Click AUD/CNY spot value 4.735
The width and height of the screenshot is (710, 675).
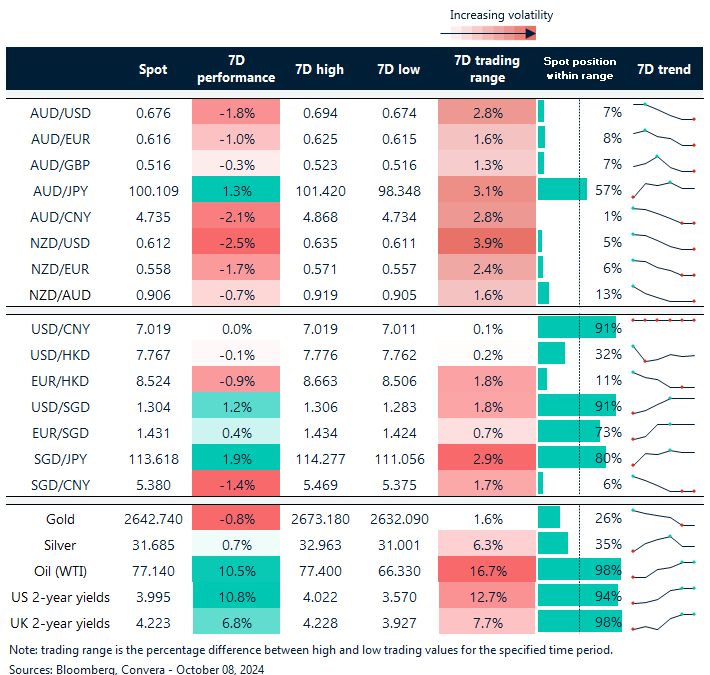coord(154,217)
